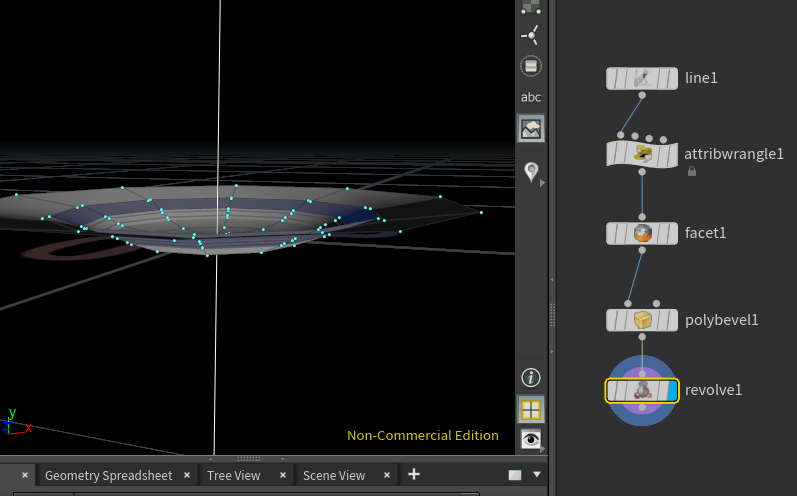Close the Geometry Spreadsheet tab
This screenshot has width=797, height=496.
187,475
